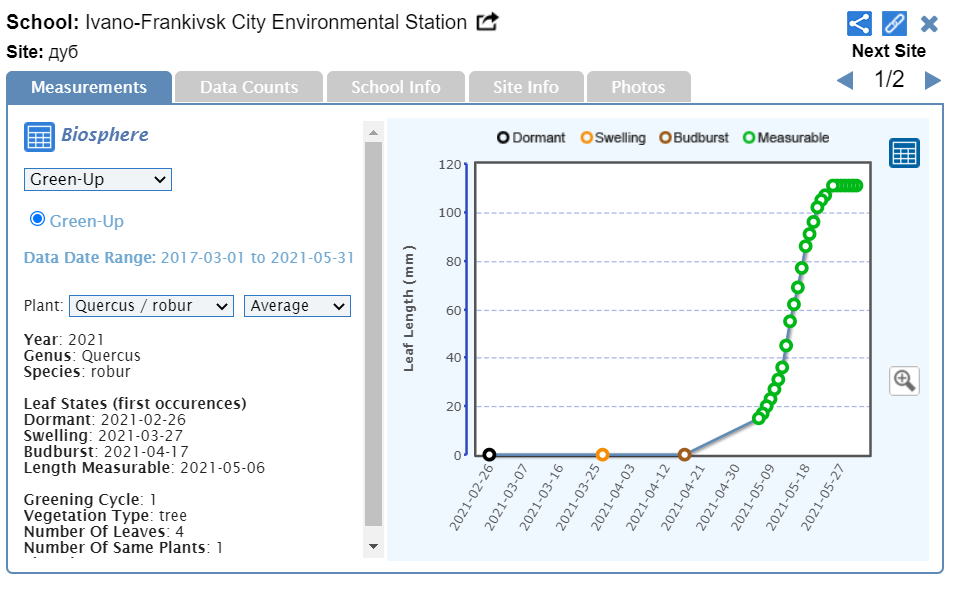Click the Biosphere data table icon

tap(39, 137)
